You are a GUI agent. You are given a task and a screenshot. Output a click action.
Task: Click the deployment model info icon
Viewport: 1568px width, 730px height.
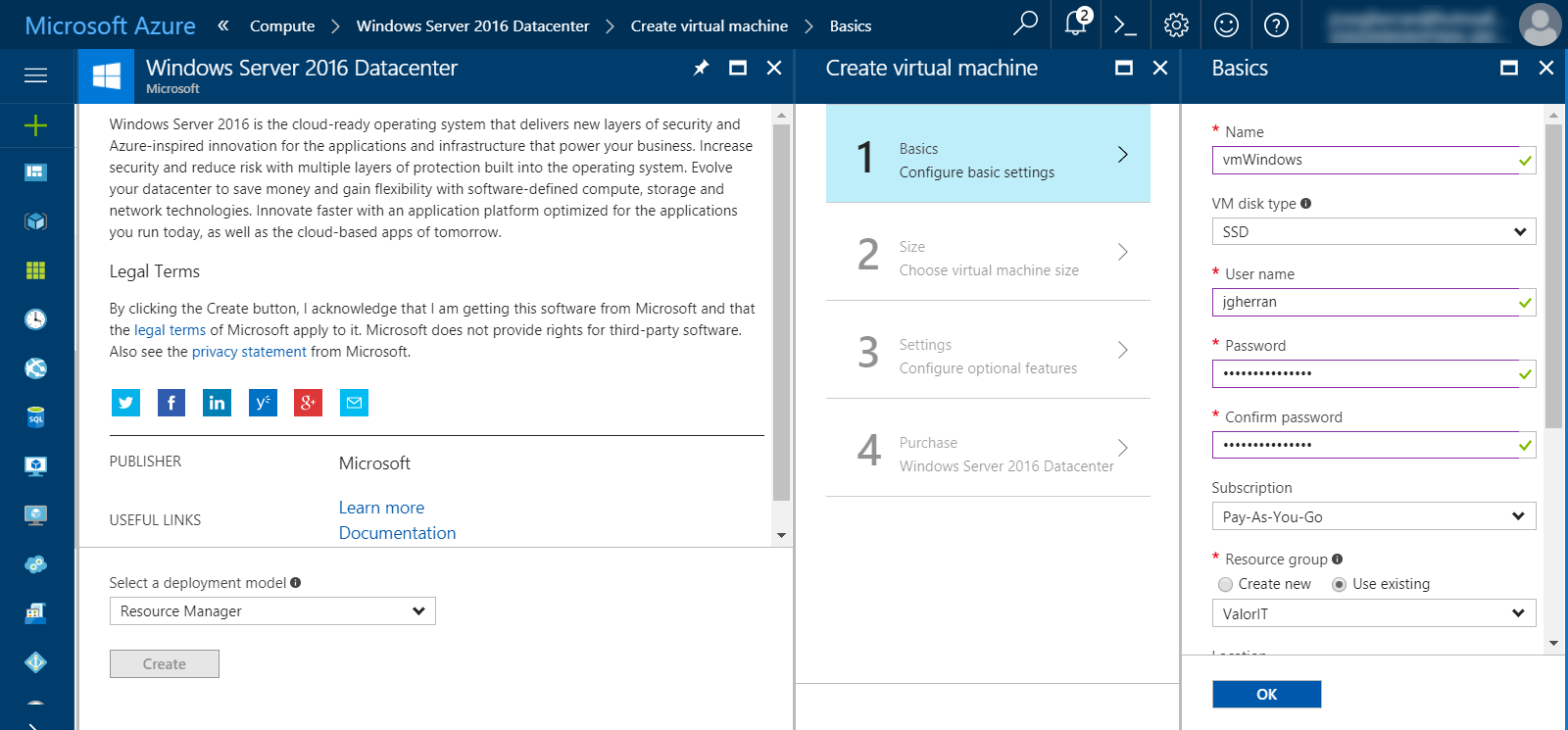tap(296, 582)
